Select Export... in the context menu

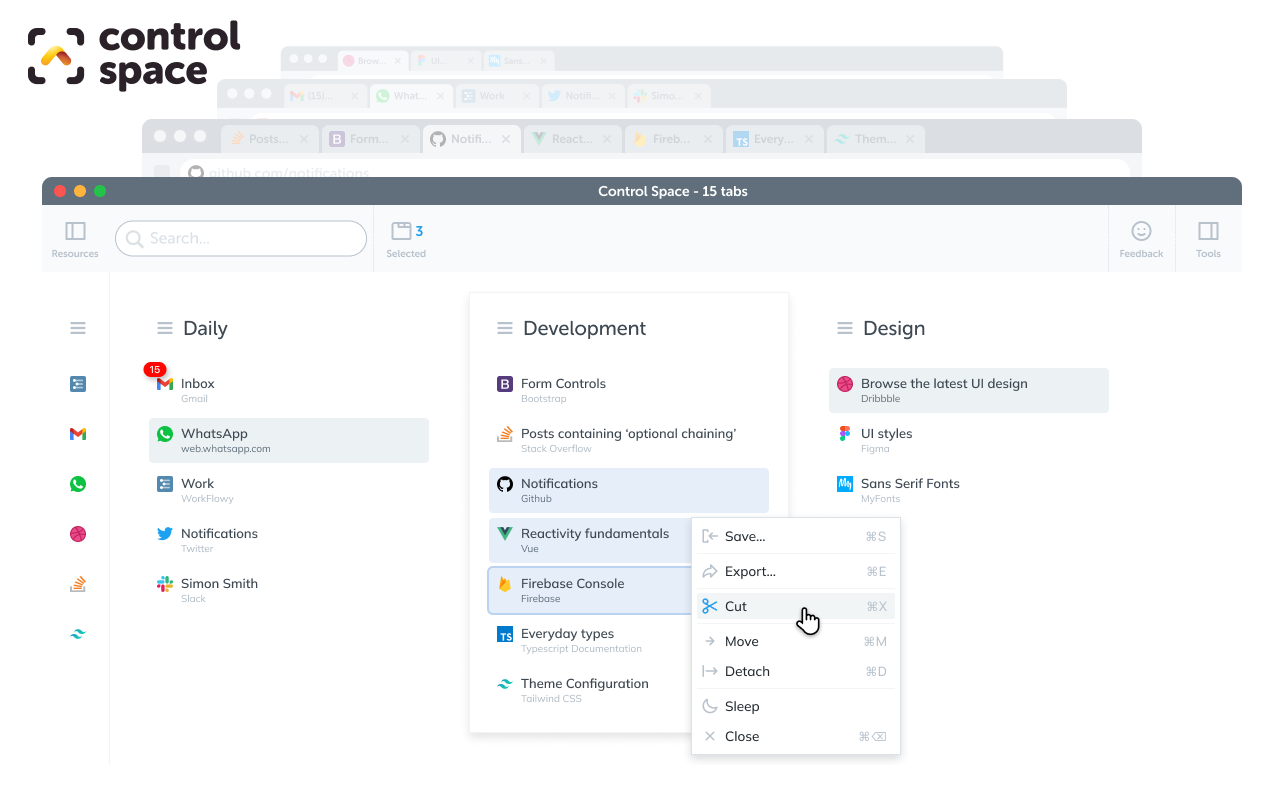pyautogui.click(x=750, y=572)
